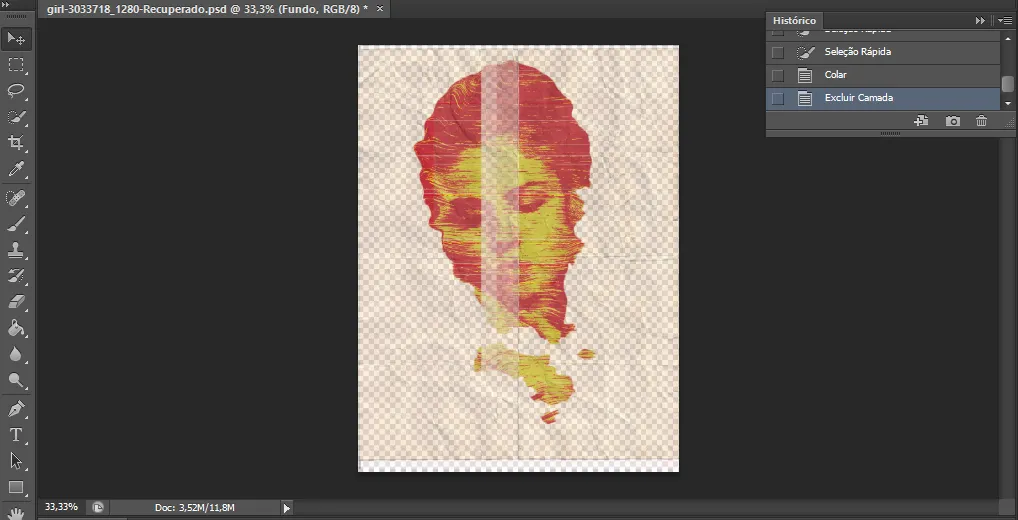This screenshot has height=520, width=1018.
Task: Select the Excluir Camada history state
Action: tap(884, 99)
